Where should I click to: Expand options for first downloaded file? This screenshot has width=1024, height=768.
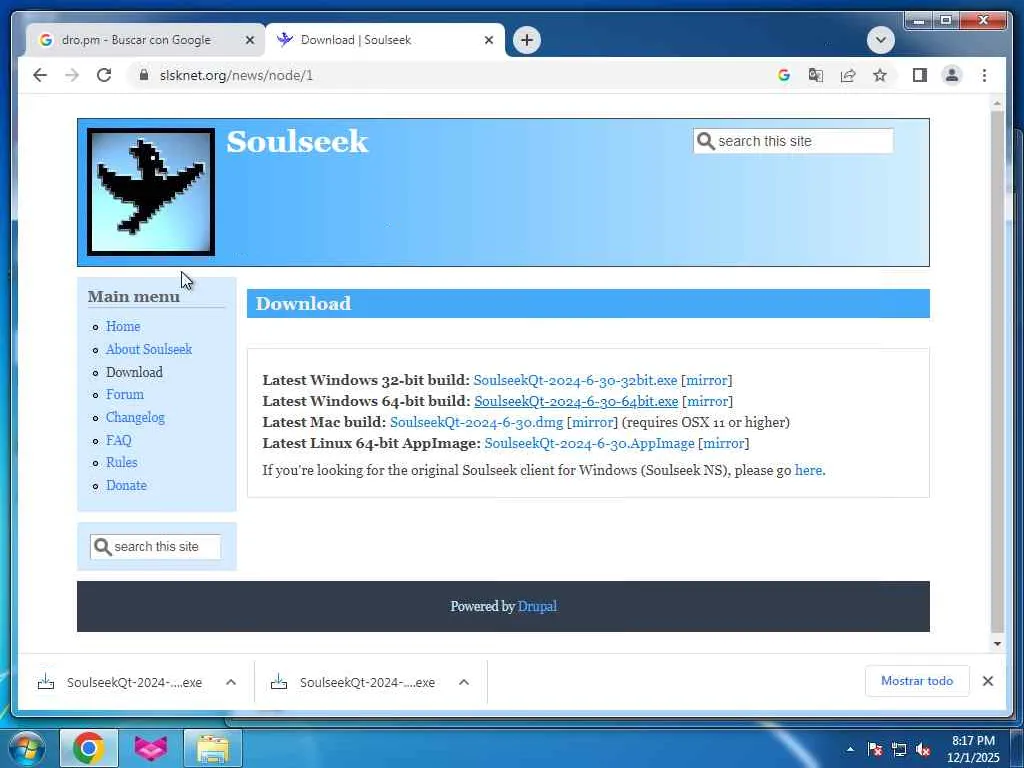(x=231, y=682)
